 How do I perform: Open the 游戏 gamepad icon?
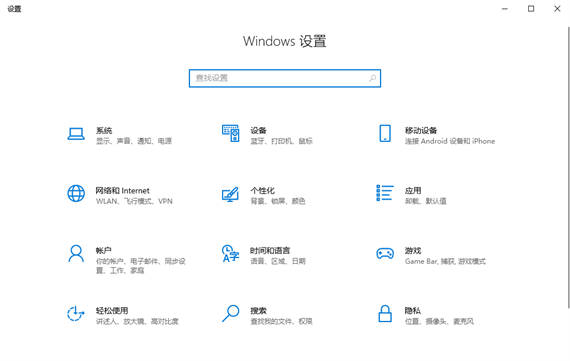pos(385,253)
